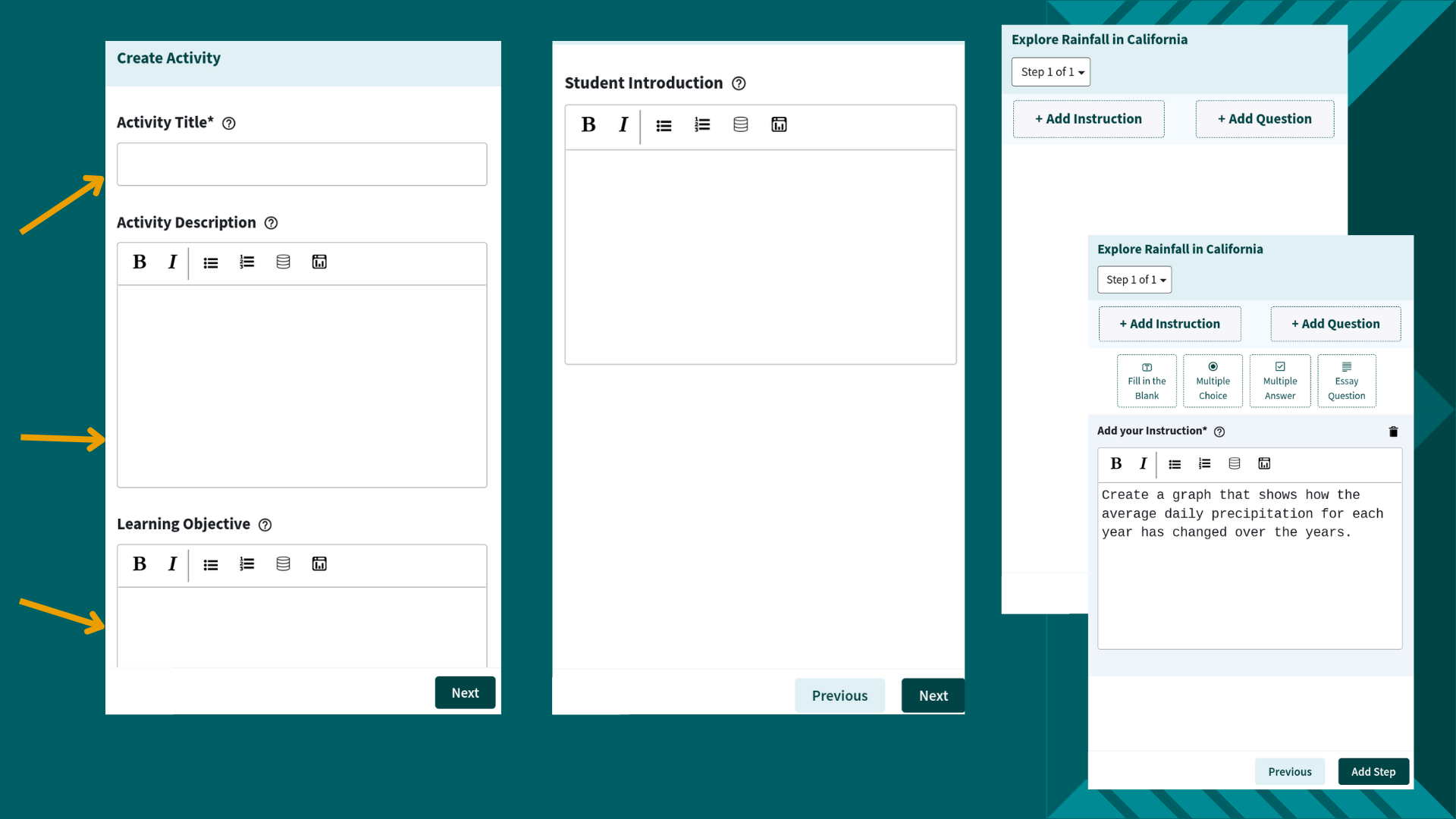The height and width of the screenshot is (819, 1456).
Task: Click the Activity Title input field
Action: (x=302, y=165)
